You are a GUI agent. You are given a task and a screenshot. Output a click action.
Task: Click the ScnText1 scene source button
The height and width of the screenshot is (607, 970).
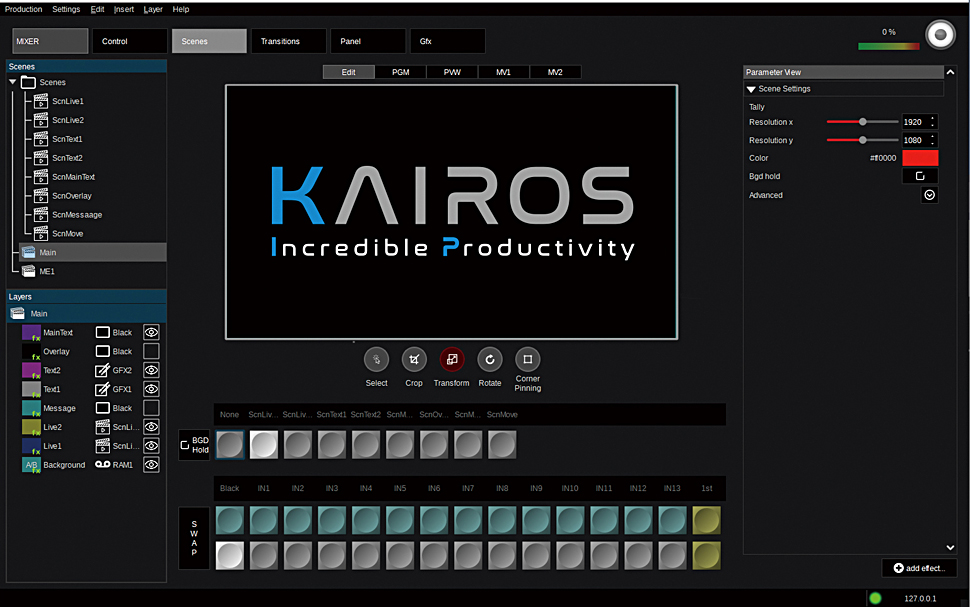point(332,445)
